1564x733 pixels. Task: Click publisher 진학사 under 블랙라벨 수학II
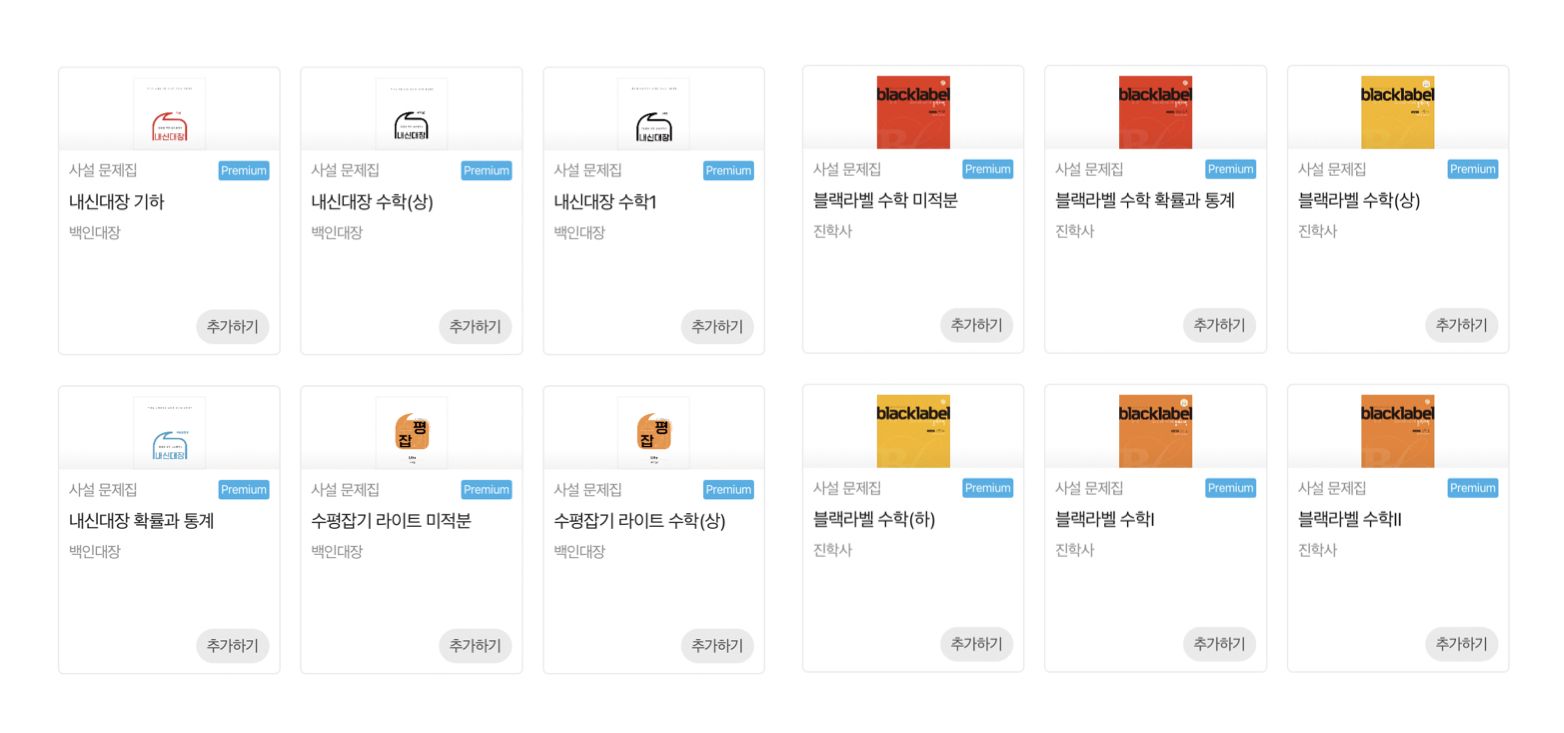[1317, 550]
